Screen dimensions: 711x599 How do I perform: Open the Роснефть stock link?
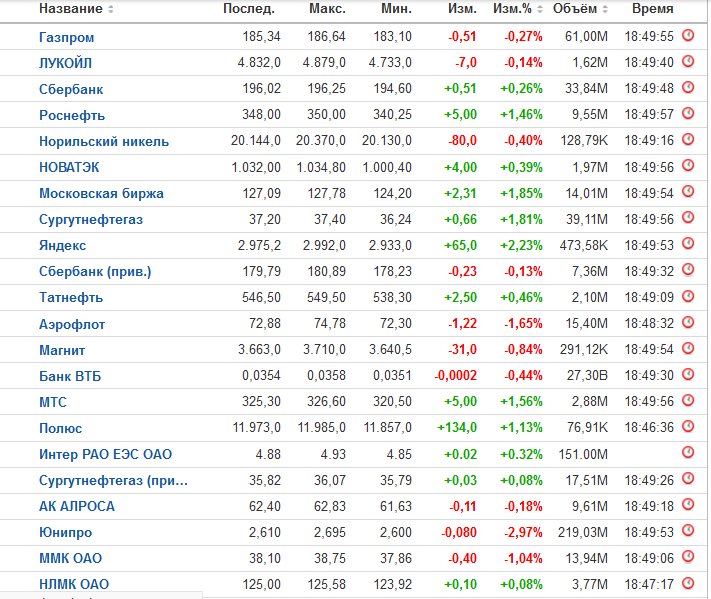click(x=72, y=115)
